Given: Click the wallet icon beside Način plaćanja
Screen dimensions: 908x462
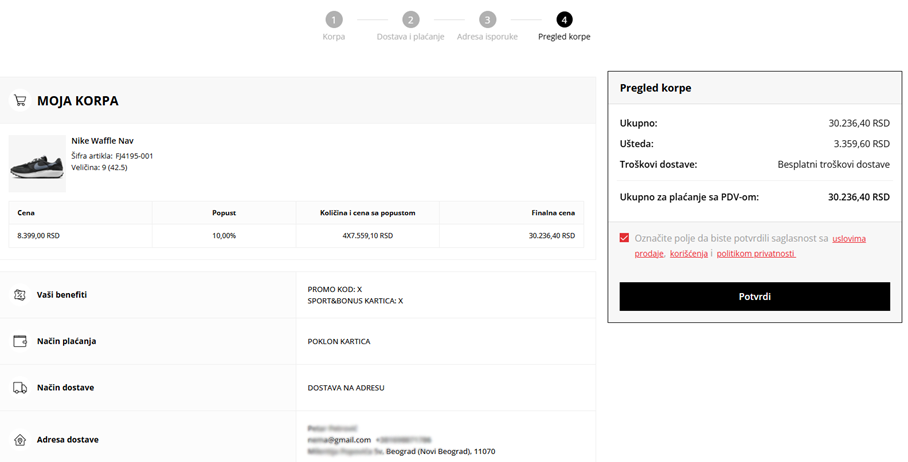Looking at the screenshot, I should [19, 341].
